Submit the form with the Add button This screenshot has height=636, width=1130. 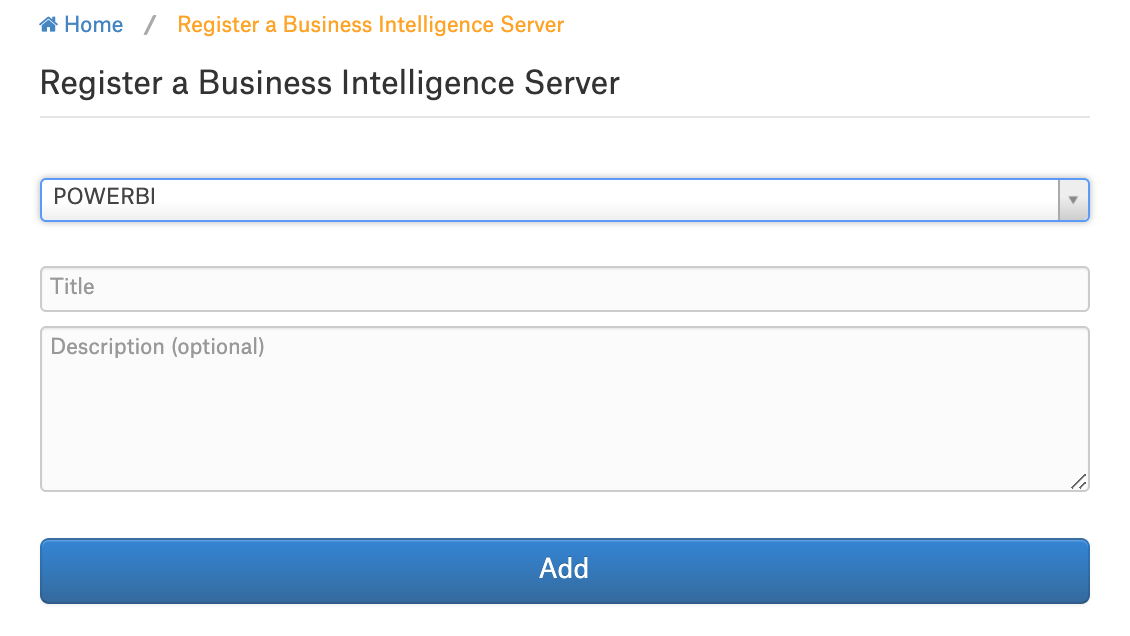[564, 570]
